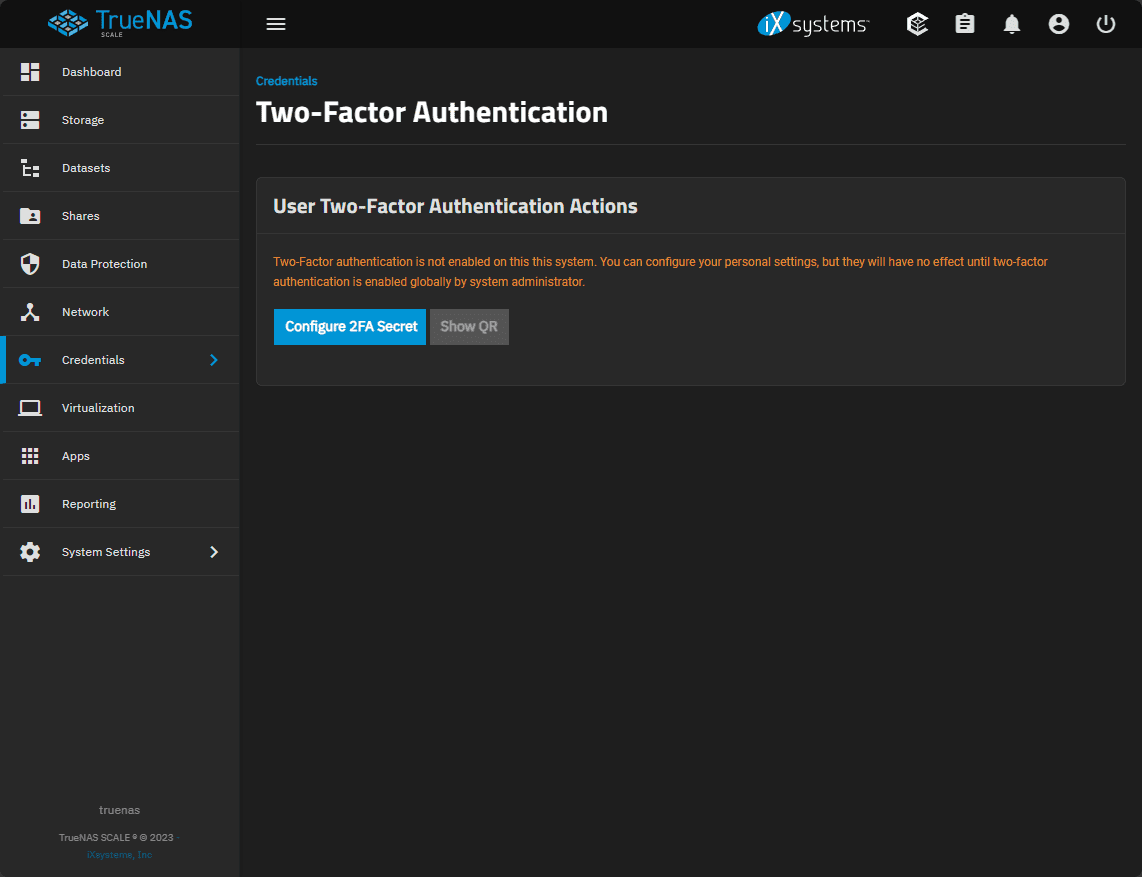The height and width of the screenshot is (877, 1142).
Task: Click the power button icon
Action: point(1106,24)
